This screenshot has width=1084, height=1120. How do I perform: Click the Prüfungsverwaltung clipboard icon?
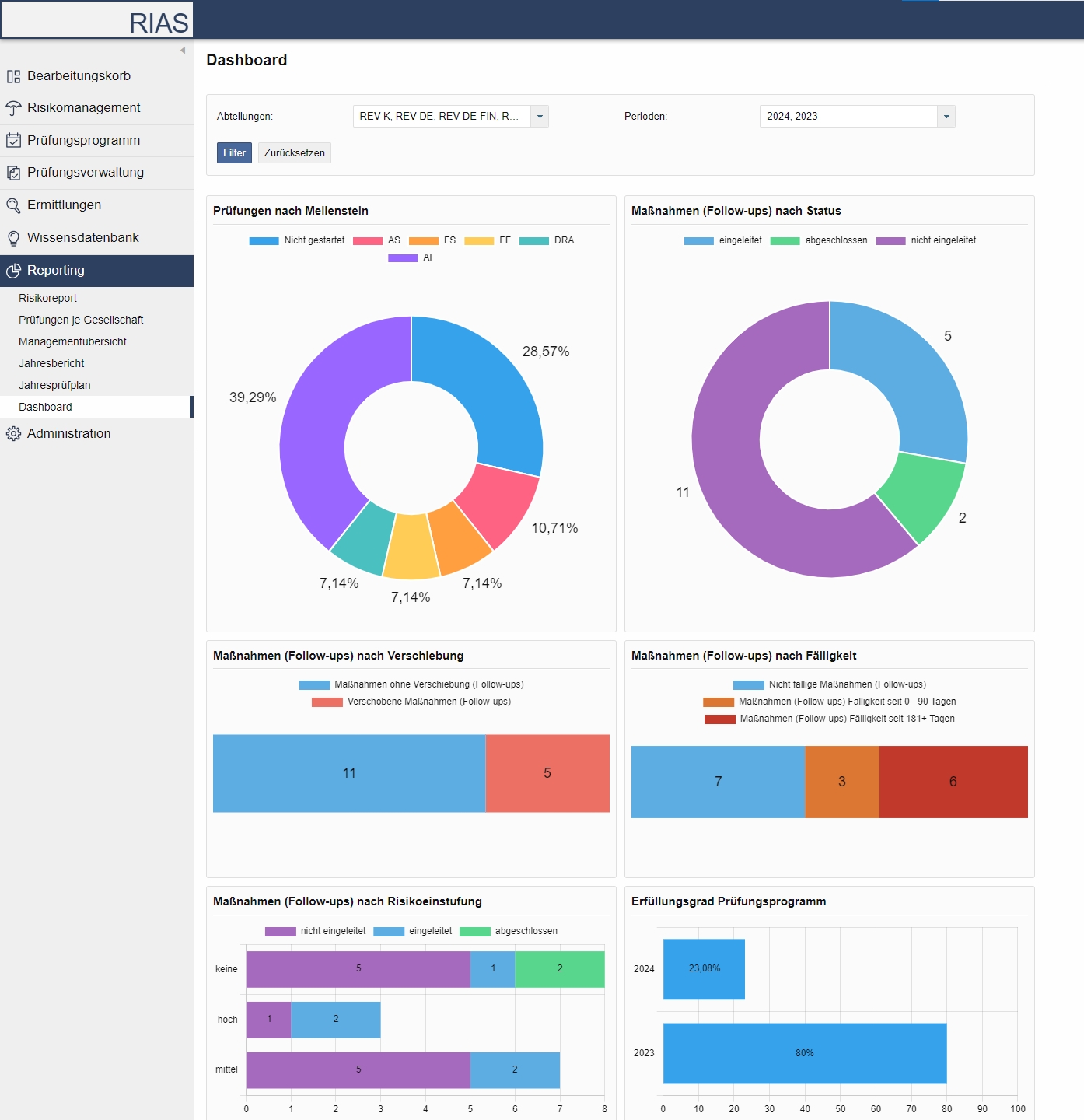[13, 173]
